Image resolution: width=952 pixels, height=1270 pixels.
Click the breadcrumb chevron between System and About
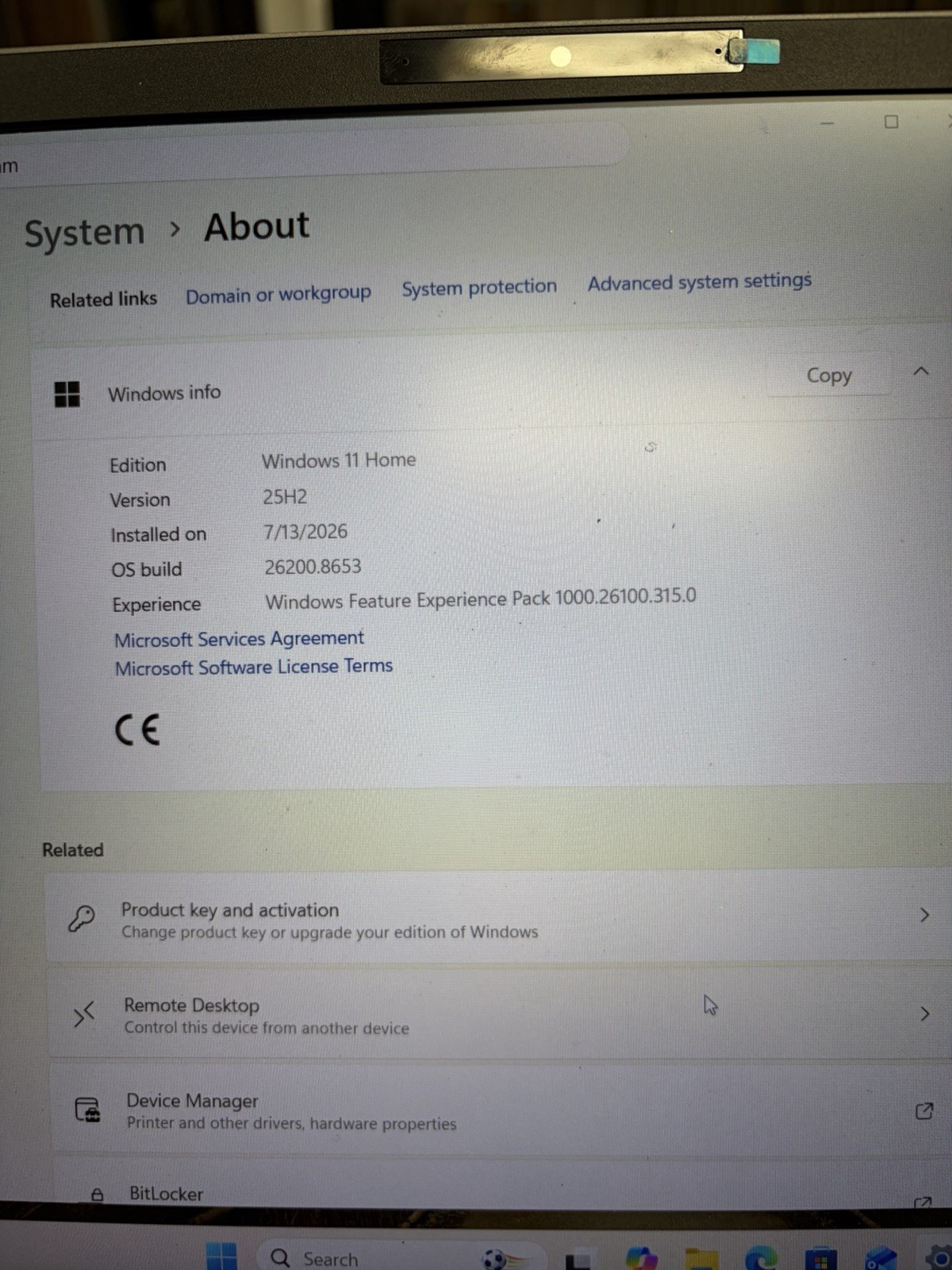175,230
